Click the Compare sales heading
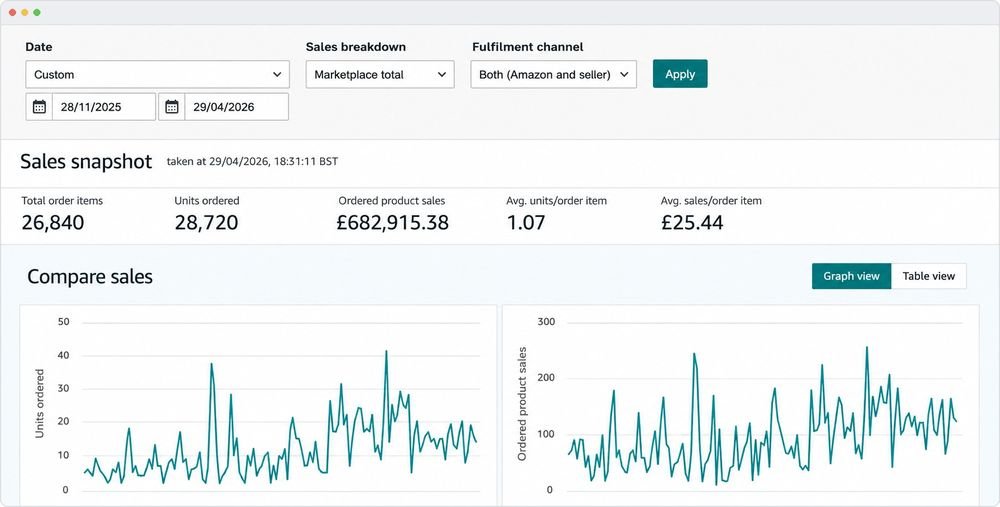1000x507 pixels. 90,277
